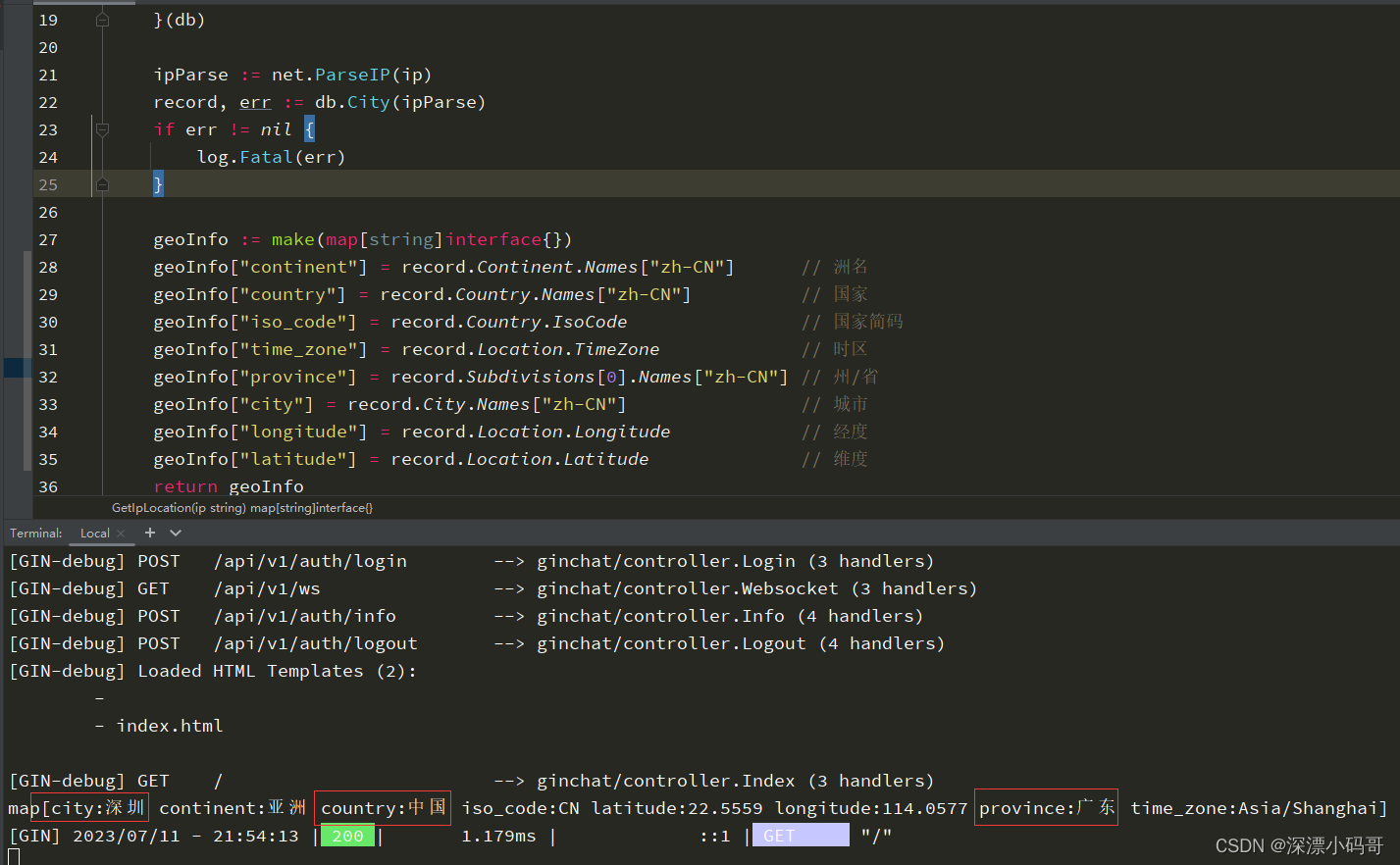Viewport: 1400px width, 865px height.
Task: Click the terminal tabs chevron icon
Action: pyautogui.click(x=173, y=533)
